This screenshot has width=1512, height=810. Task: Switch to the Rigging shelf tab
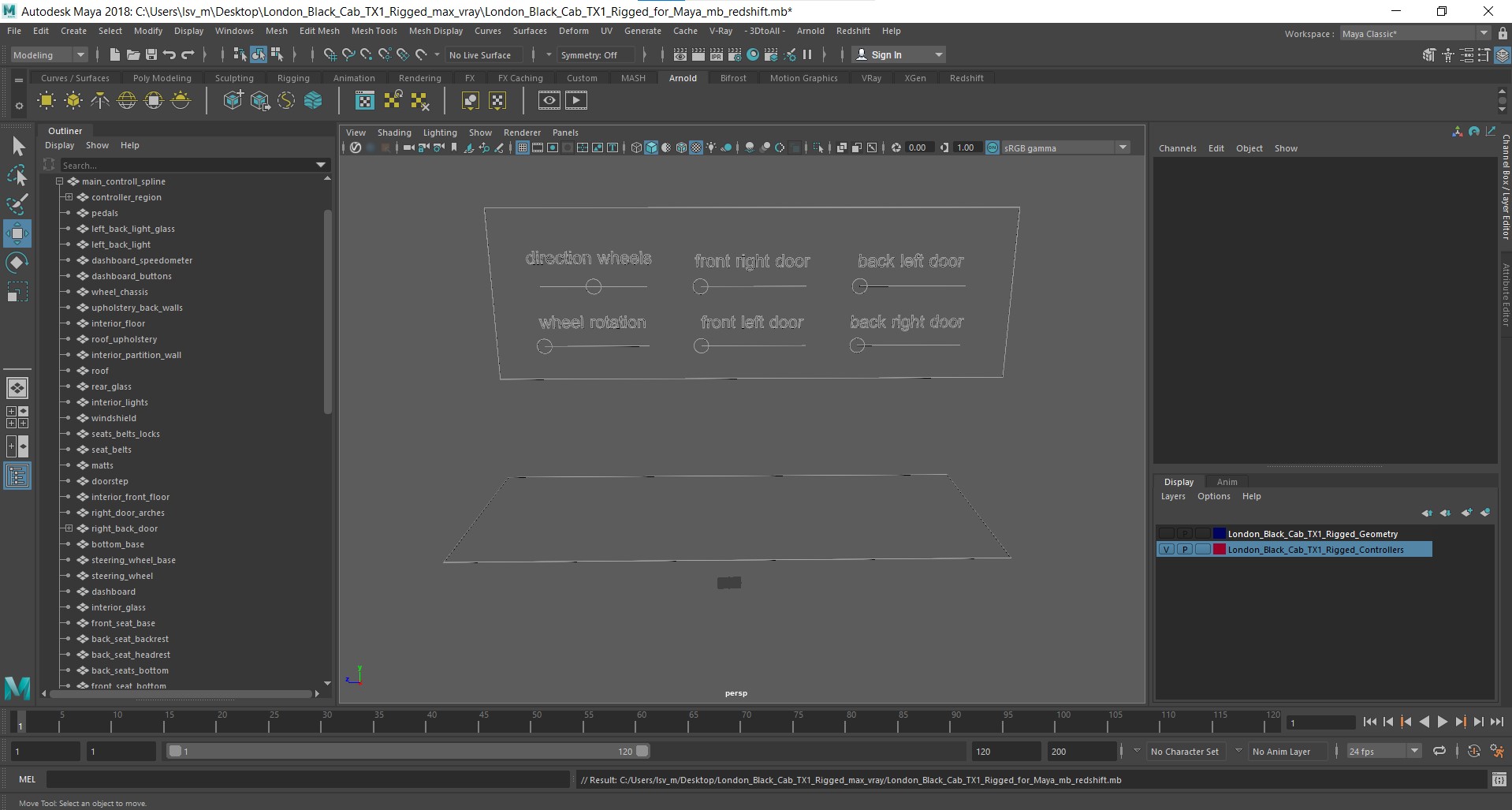tap(293, 78)
